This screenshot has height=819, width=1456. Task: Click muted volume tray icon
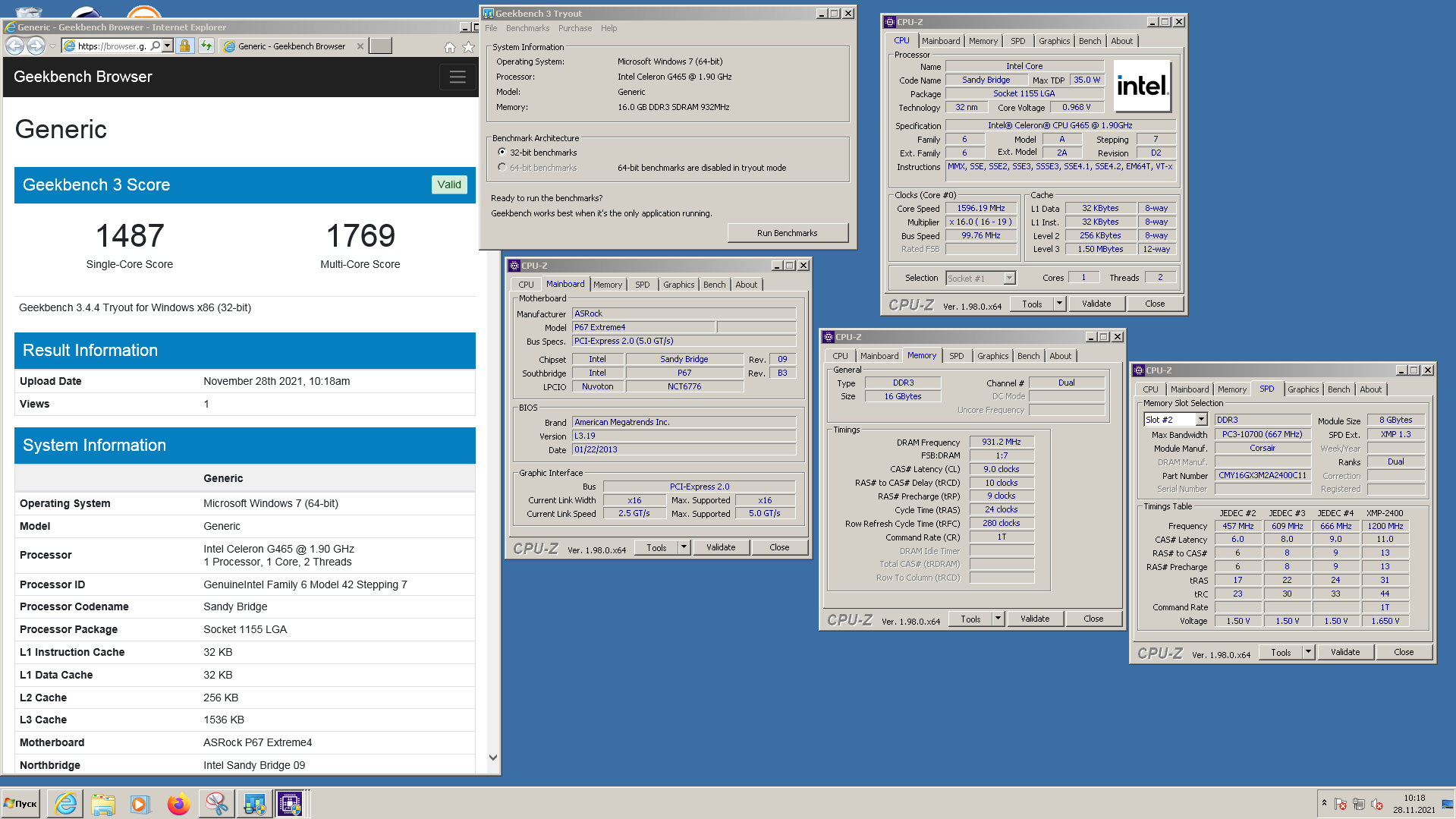click(x=1377, y=804)
